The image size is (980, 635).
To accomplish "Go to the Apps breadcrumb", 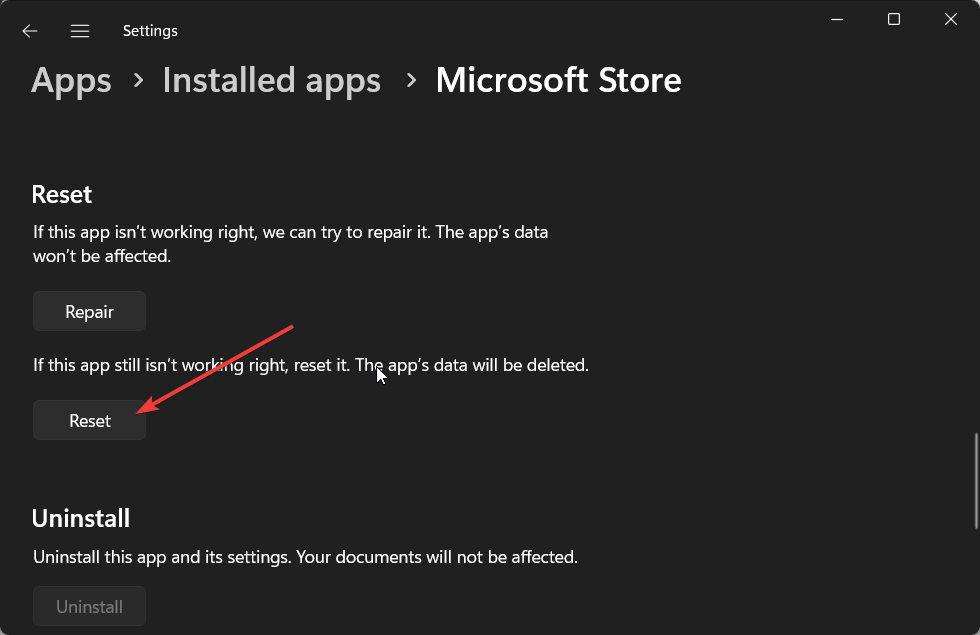I will pos(71,80).
